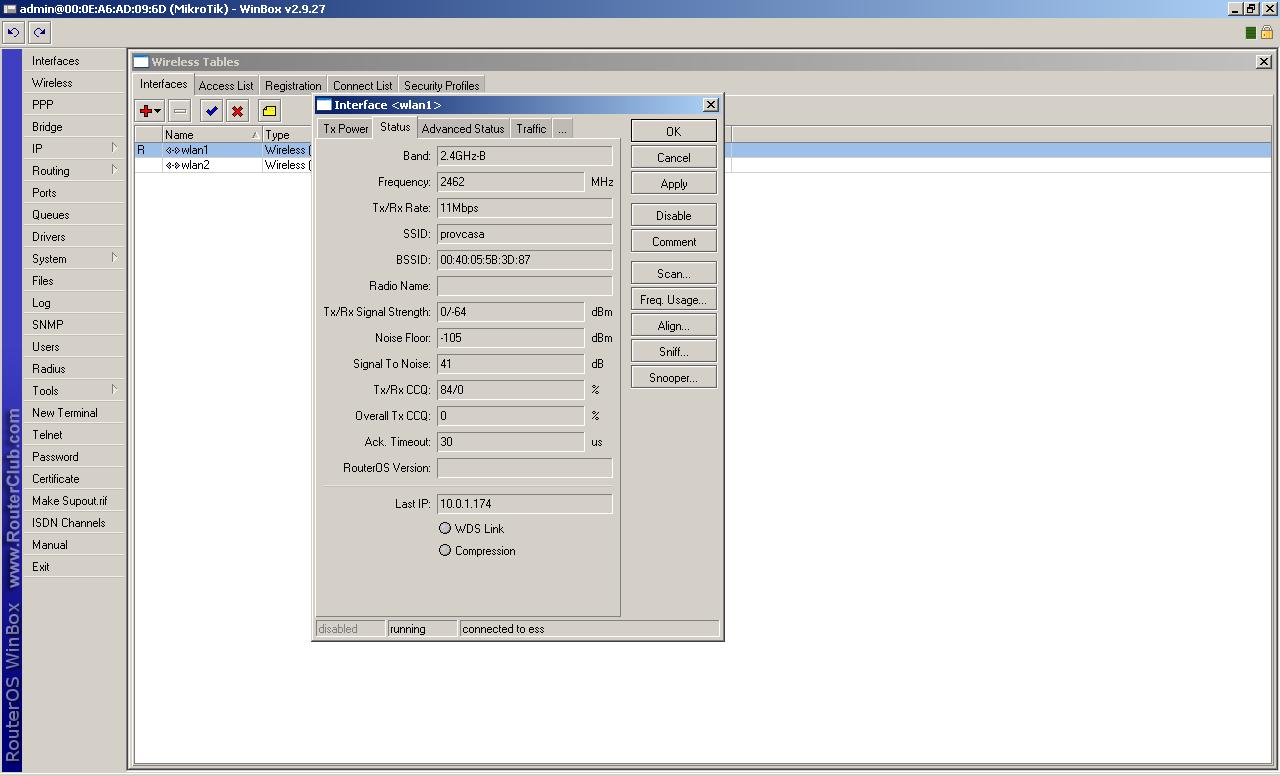Click the undo arrow in WinBox toolbar
The height and width of the screenshot is (776, 1280).
point(13,32)
